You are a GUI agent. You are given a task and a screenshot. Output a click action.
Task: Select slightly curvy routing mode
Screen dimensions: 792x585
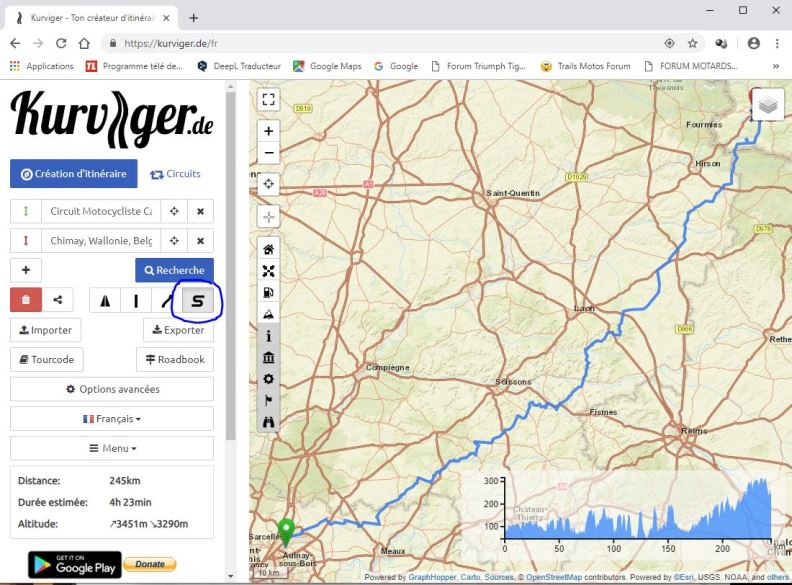click(166, 301)
